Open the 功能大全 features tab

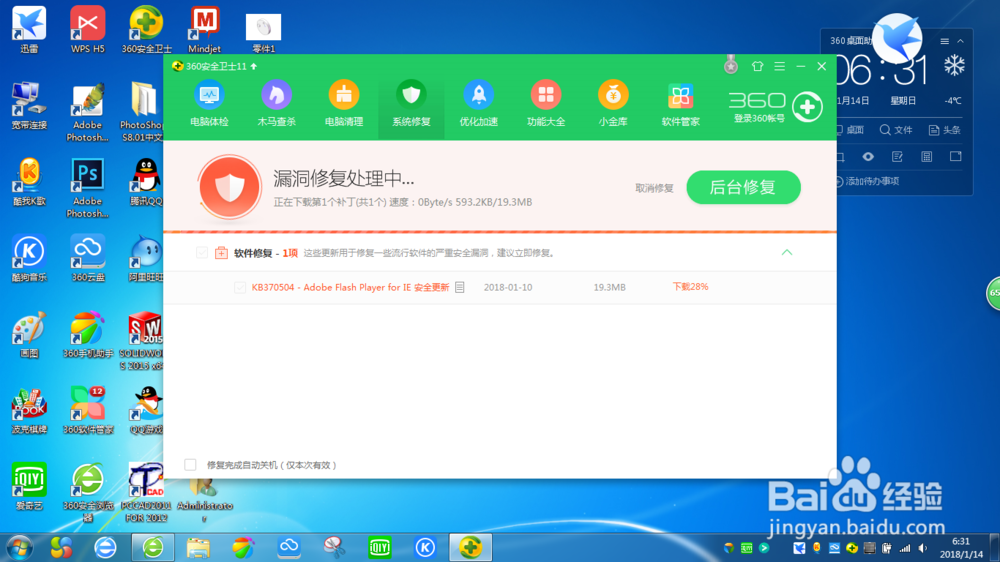click(x=546, y=104)
